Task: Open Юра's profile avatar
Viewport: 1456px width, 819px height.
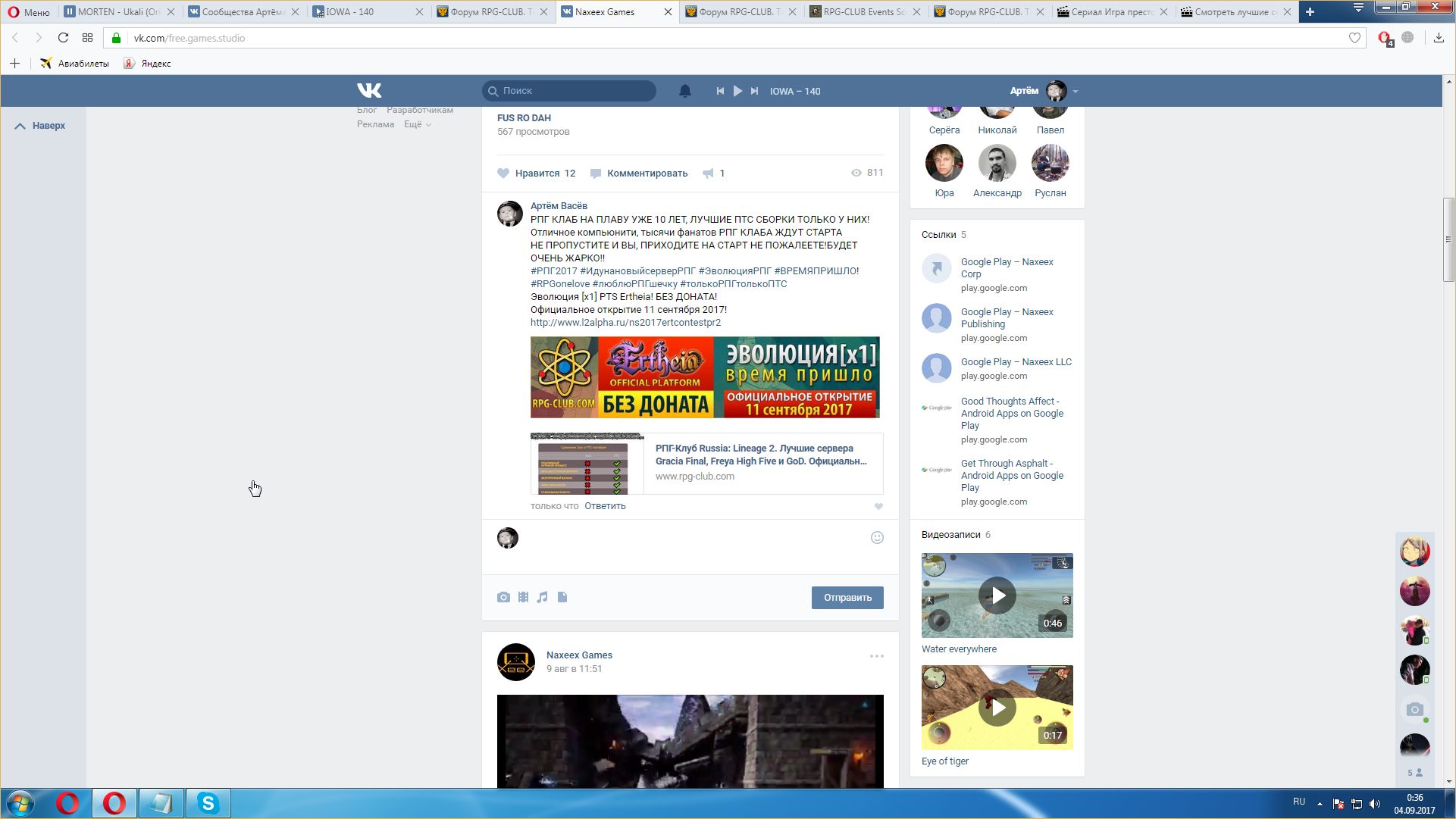Action: [944, 163]
